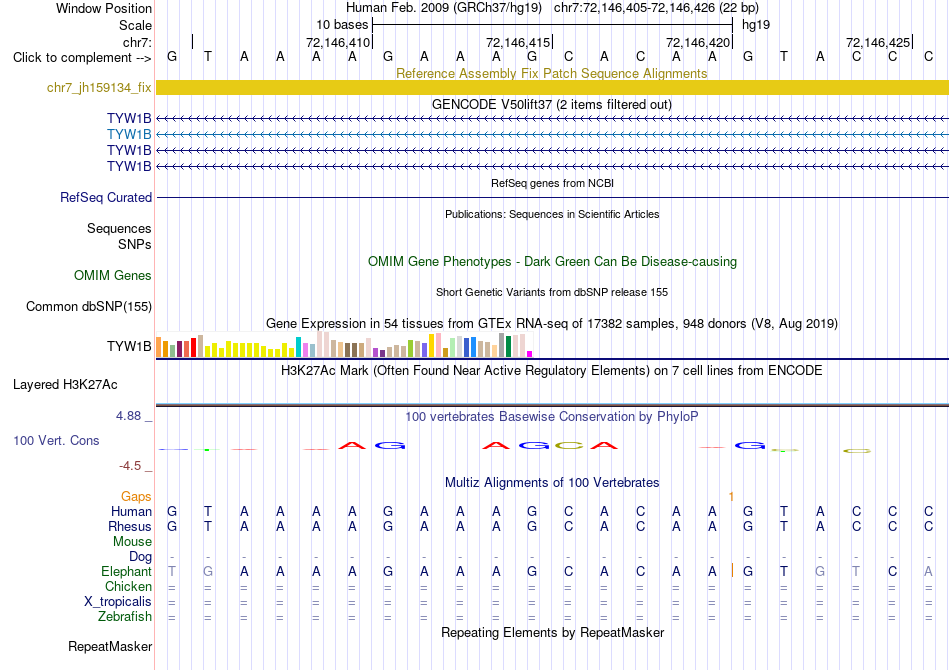Image resolution: width=950 pixels, height=670 pixels.
Task: Open the "RepeatMasker" label
Action: pos(110,647)
